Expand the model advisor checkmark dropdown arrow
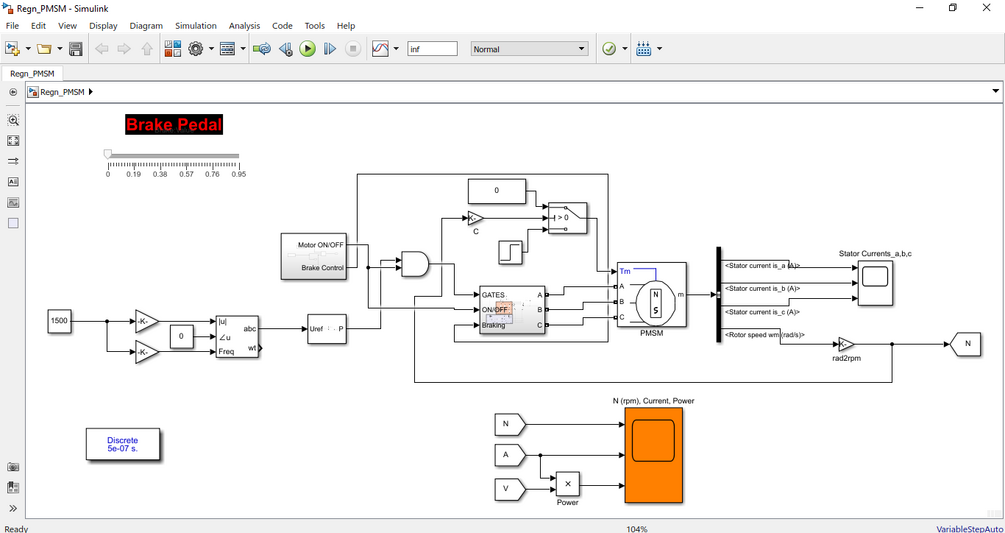This screenshot has height=533, width=1005. click(x=625, y=49)
